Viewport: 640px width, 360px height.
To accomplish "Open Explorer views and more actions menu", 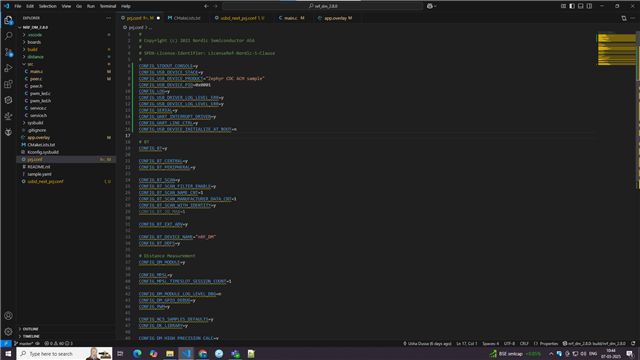I will pos(109,18).
